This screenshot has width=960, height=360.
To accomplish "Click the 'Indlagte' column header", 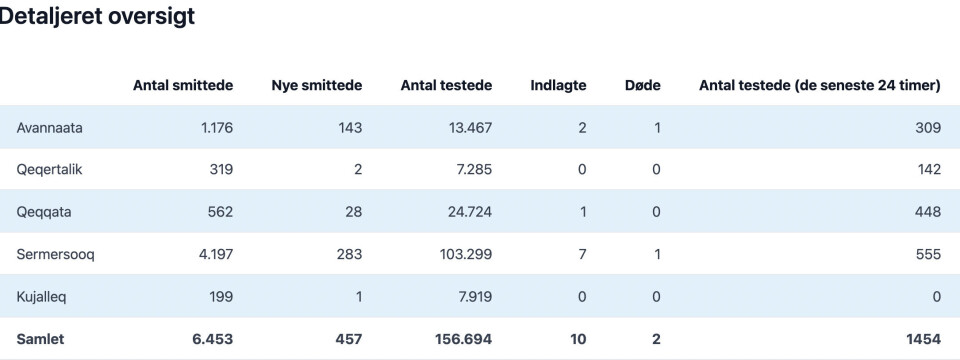I will point(558,86).
